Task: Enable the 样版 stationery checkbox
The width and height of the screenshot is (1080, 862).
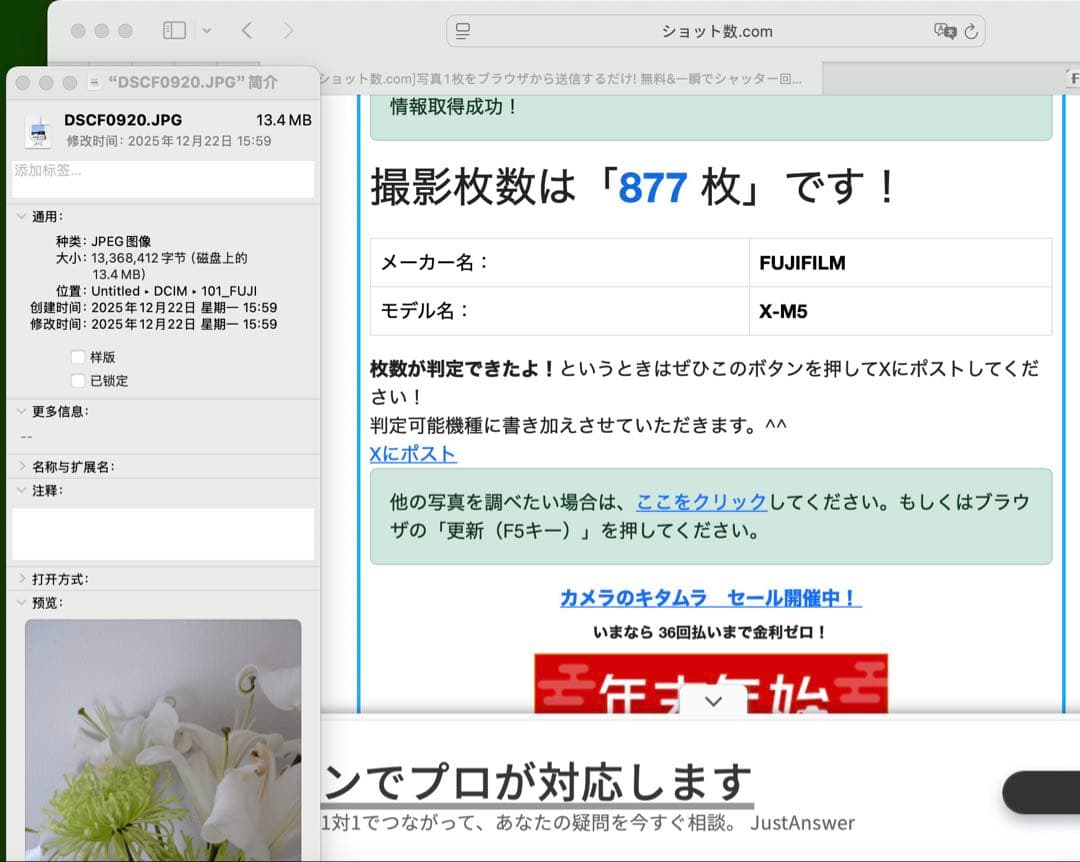Action: click(78, 357)
